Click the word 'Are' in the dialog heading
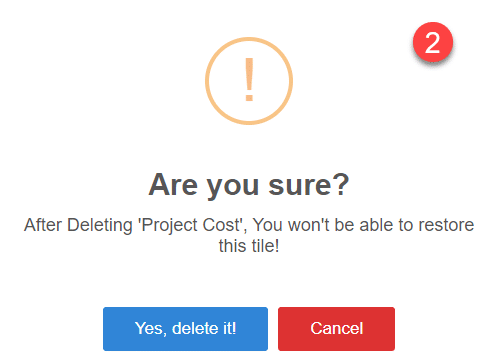This screenshot has height=364, width=494. [x=173, y=185]
